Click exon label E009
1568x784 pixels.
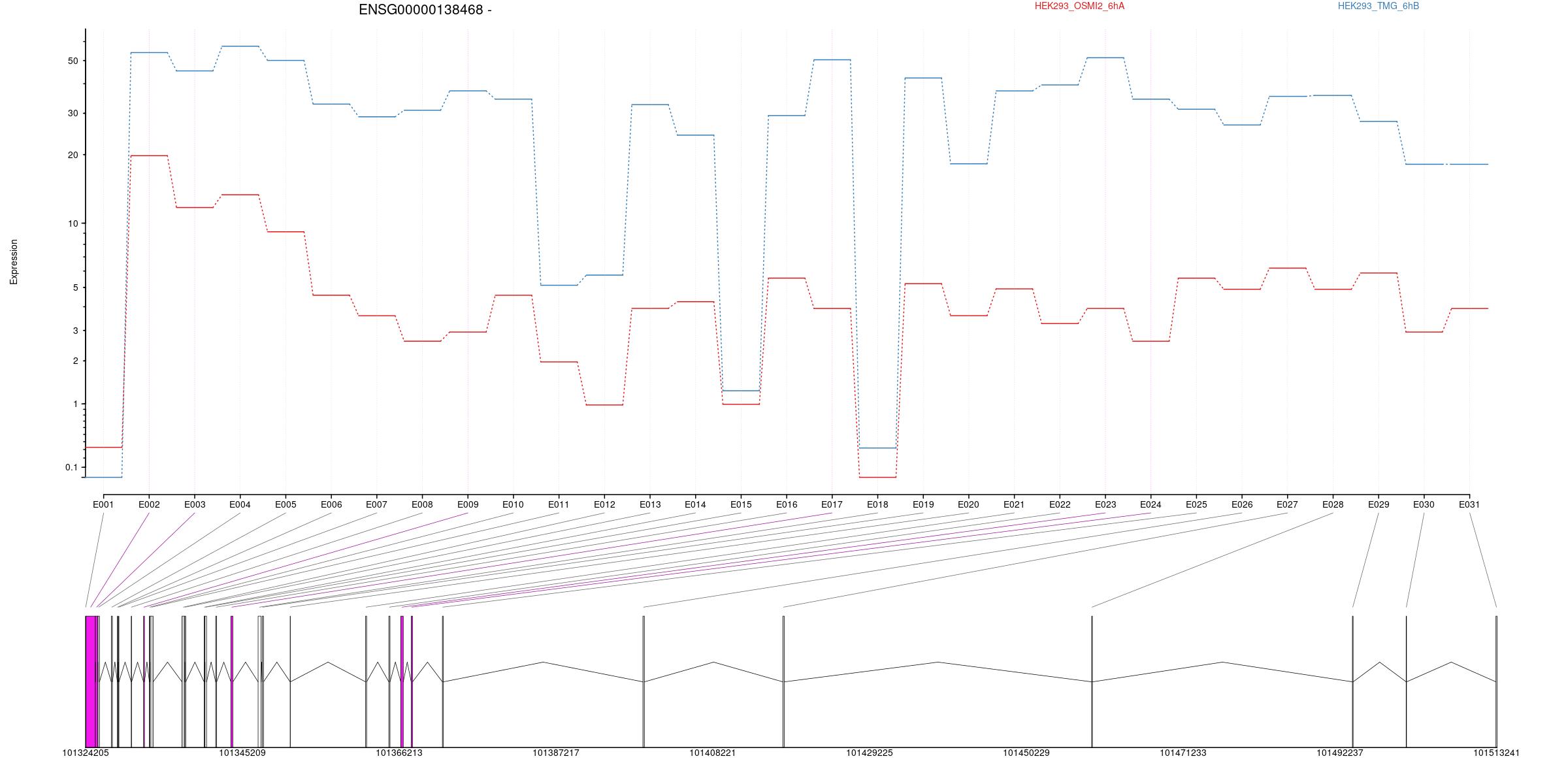click(468, 504)
